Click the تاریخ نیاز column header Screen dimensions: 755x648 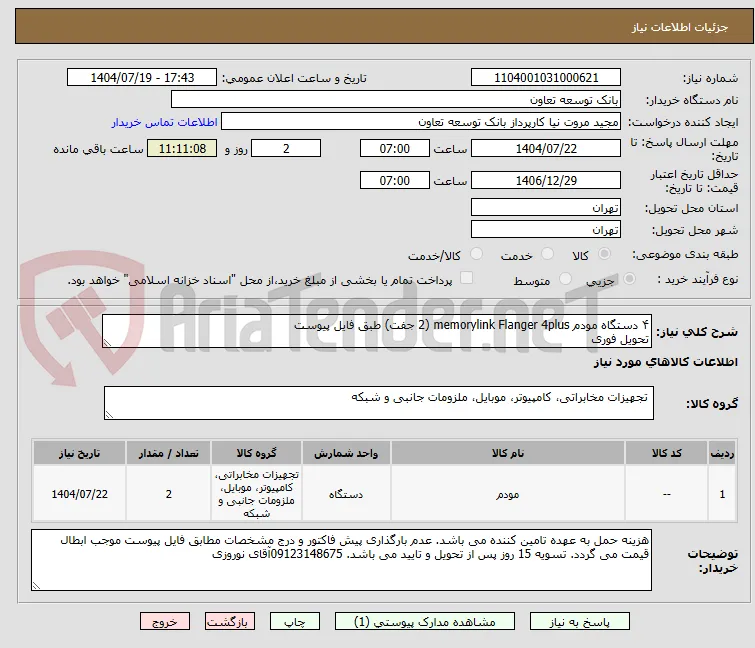[79, 453]
